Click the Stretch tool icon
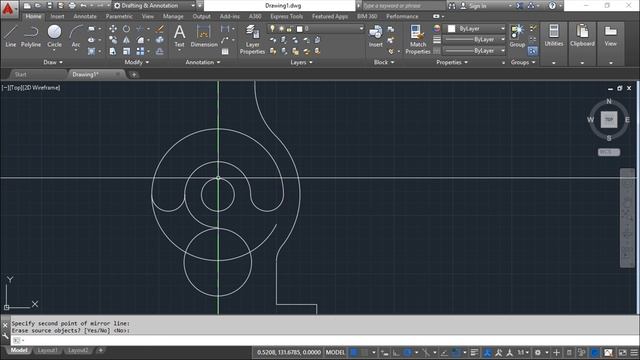The width and height of the screenshot is (640, 360). pyautogui.click(x=113, y=51)
